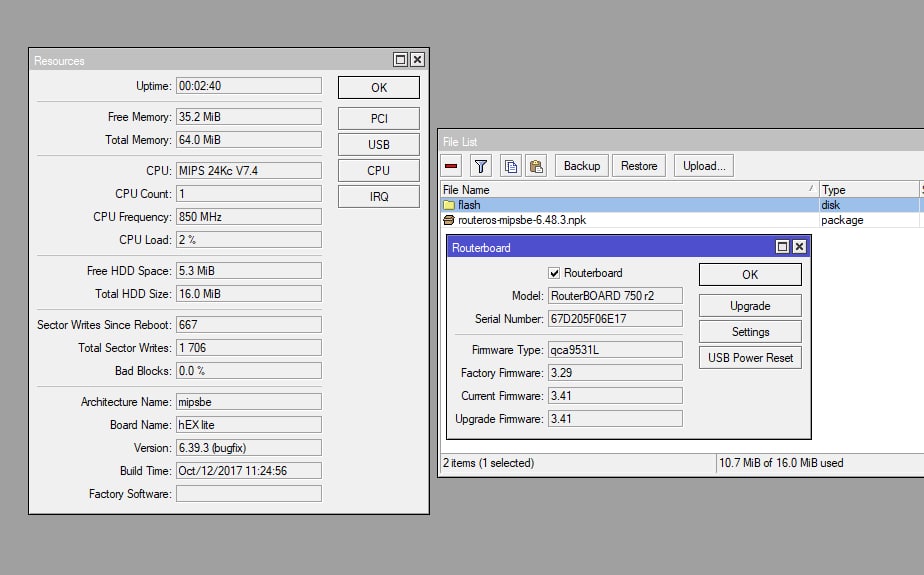This screenshot has width=924, height=575.
Task: Click the paste icon in File List toolbar
Action: [536, 166]
